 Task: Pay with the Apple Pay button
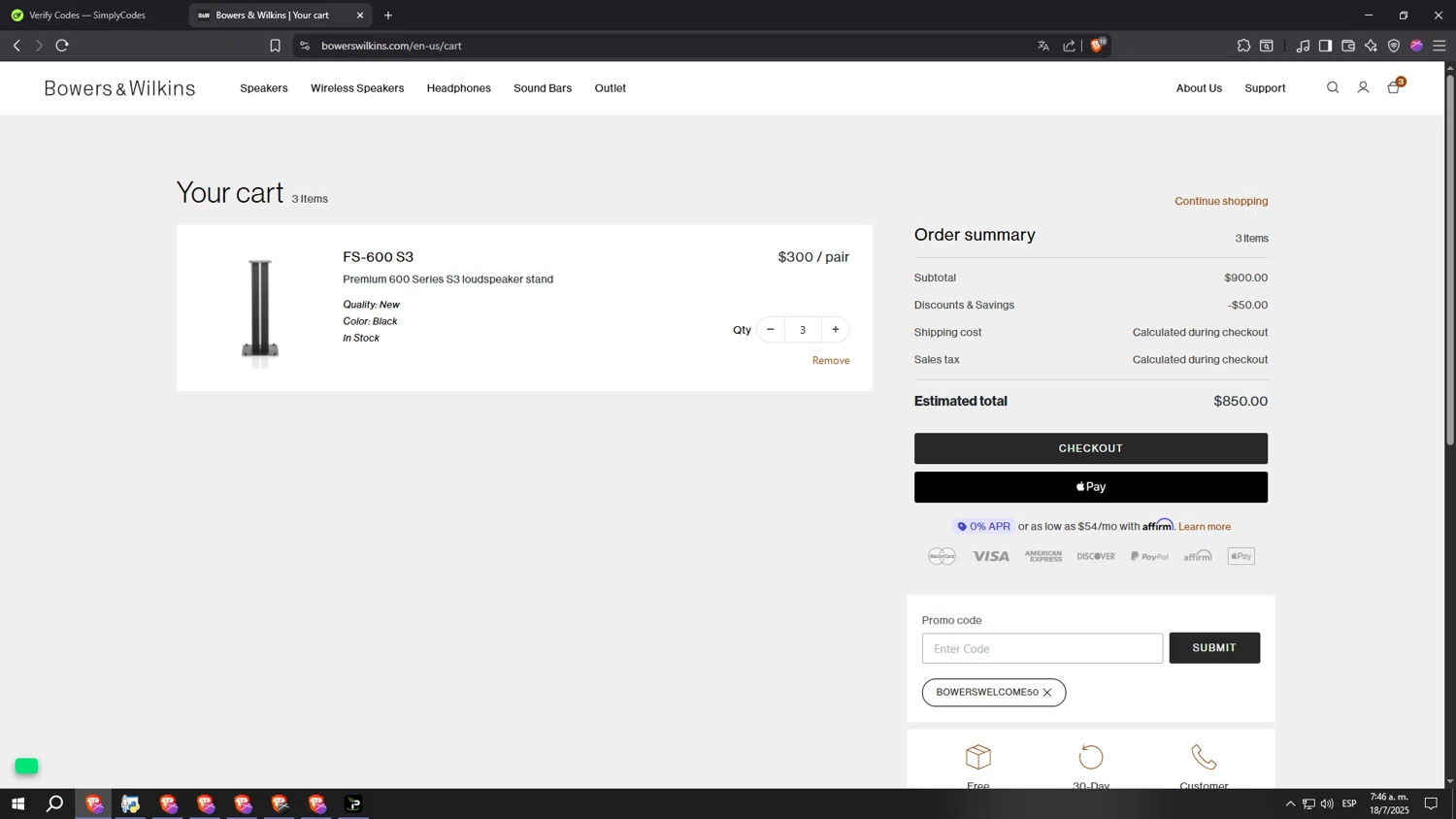[1090, 487]
